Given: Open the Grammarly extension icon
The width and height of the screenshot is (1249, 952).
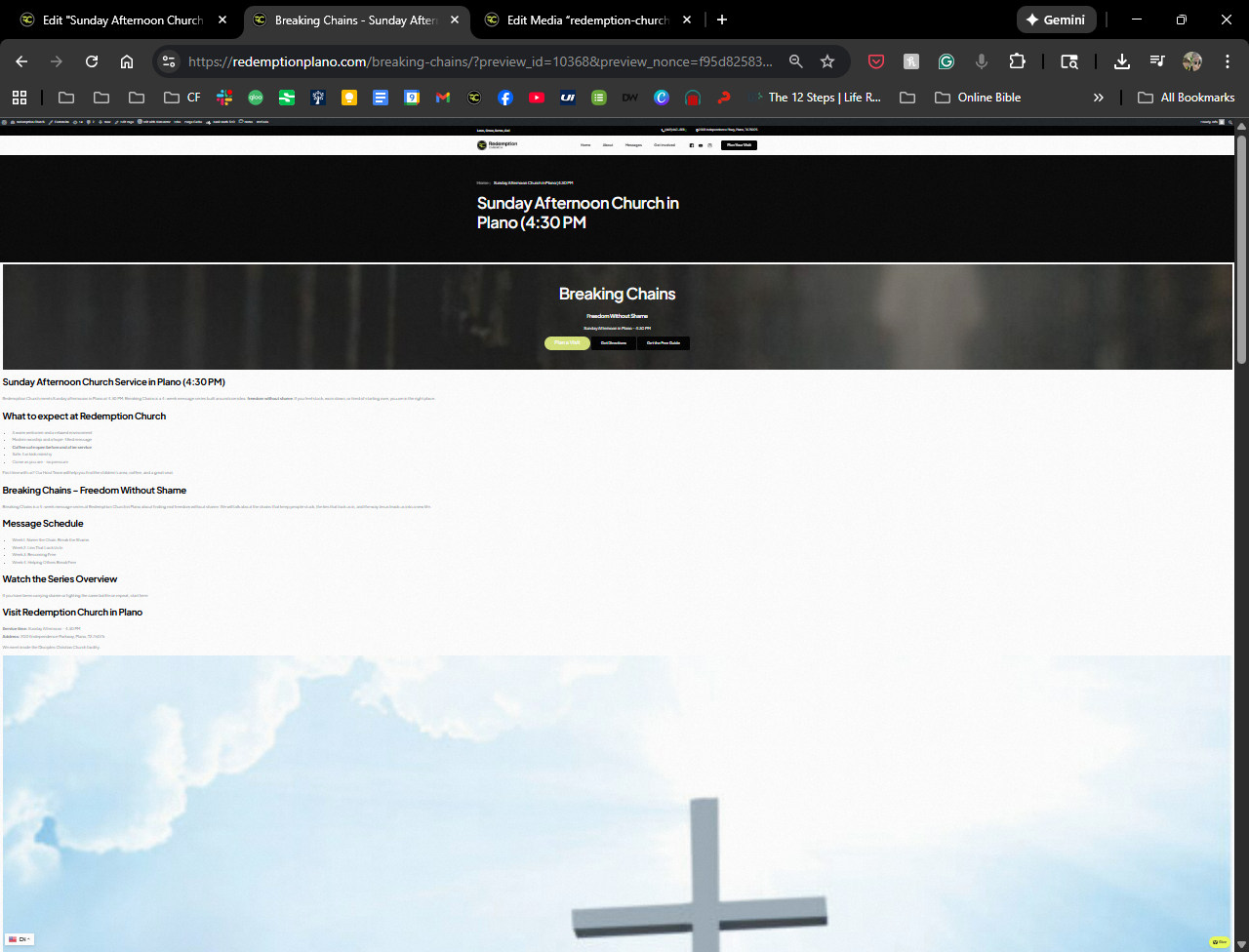Looking at the screenshot, I should point(946,61).
